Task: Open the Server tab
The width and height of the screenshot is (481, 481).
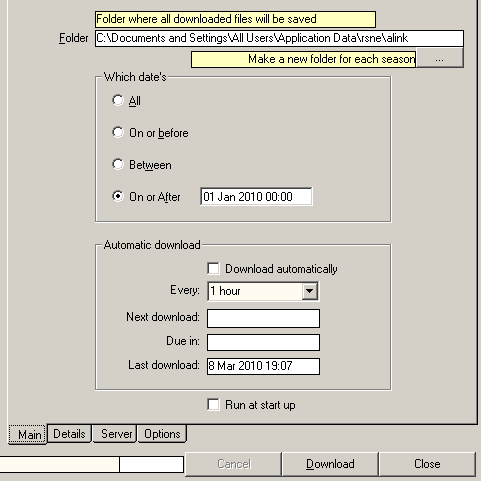Action: (x=116, y=434)
